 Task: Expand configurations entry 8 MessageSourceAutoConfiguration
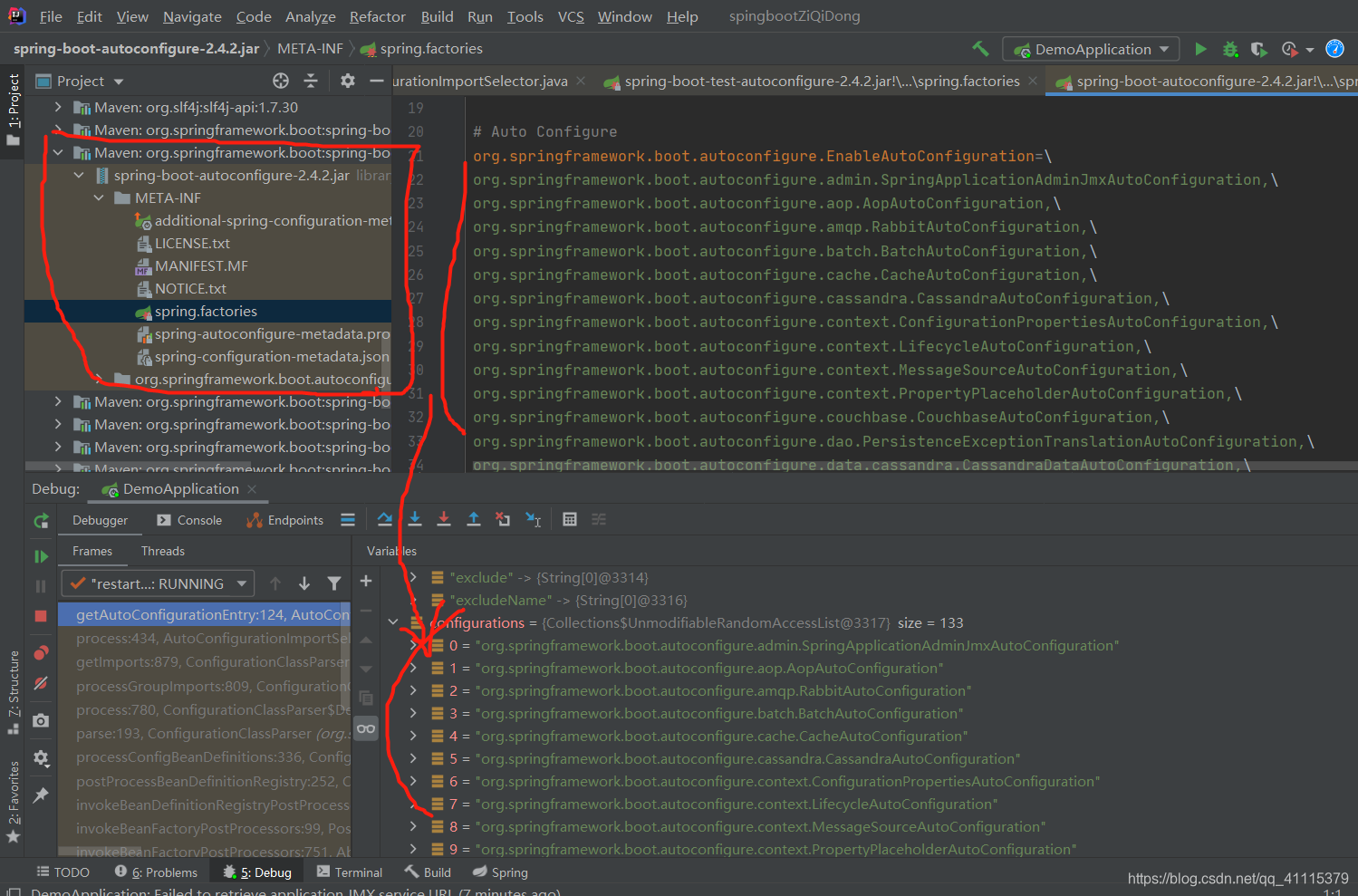pos(413,826)
